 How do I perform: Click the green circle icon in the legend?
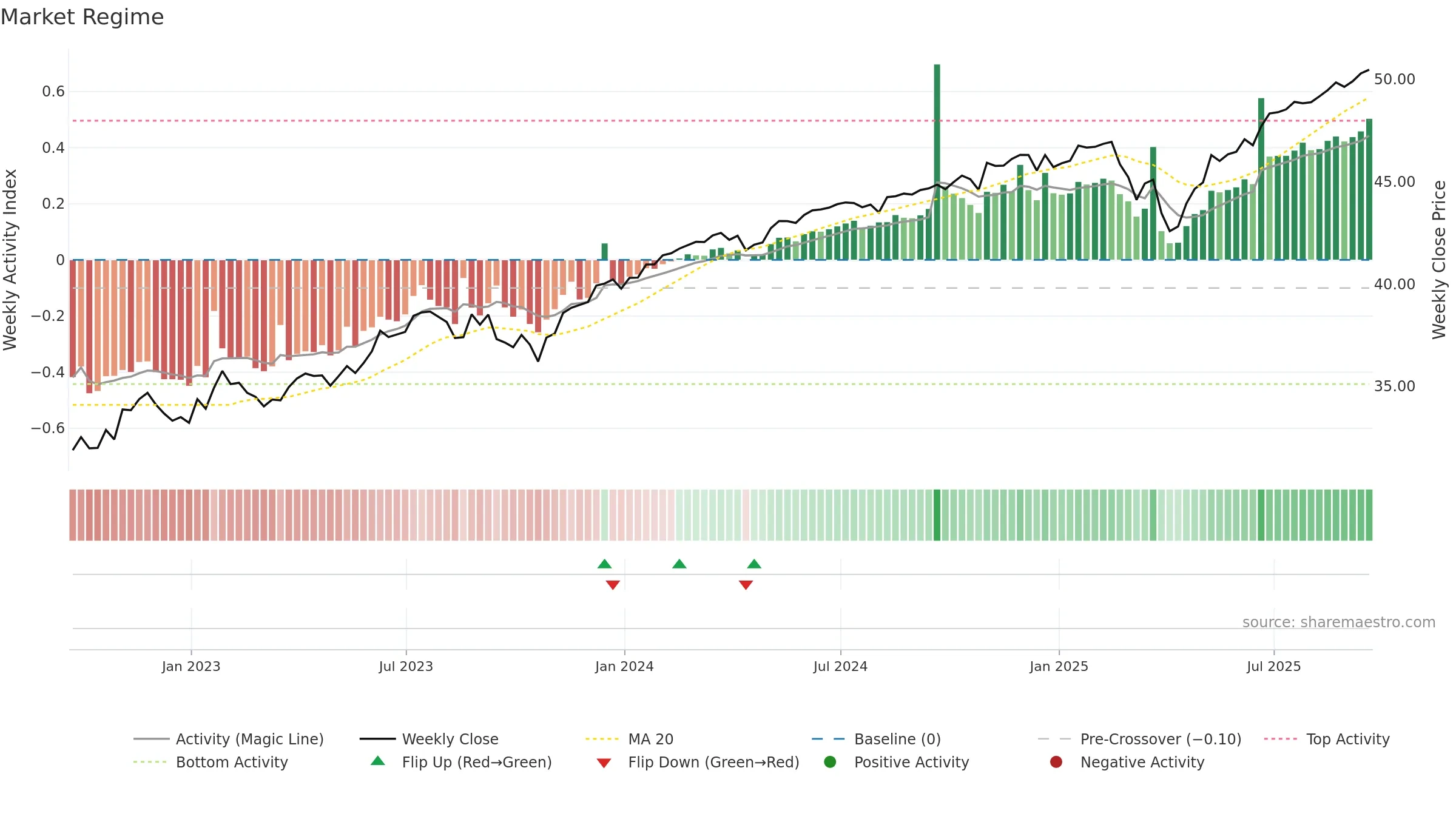coord(830,762)
